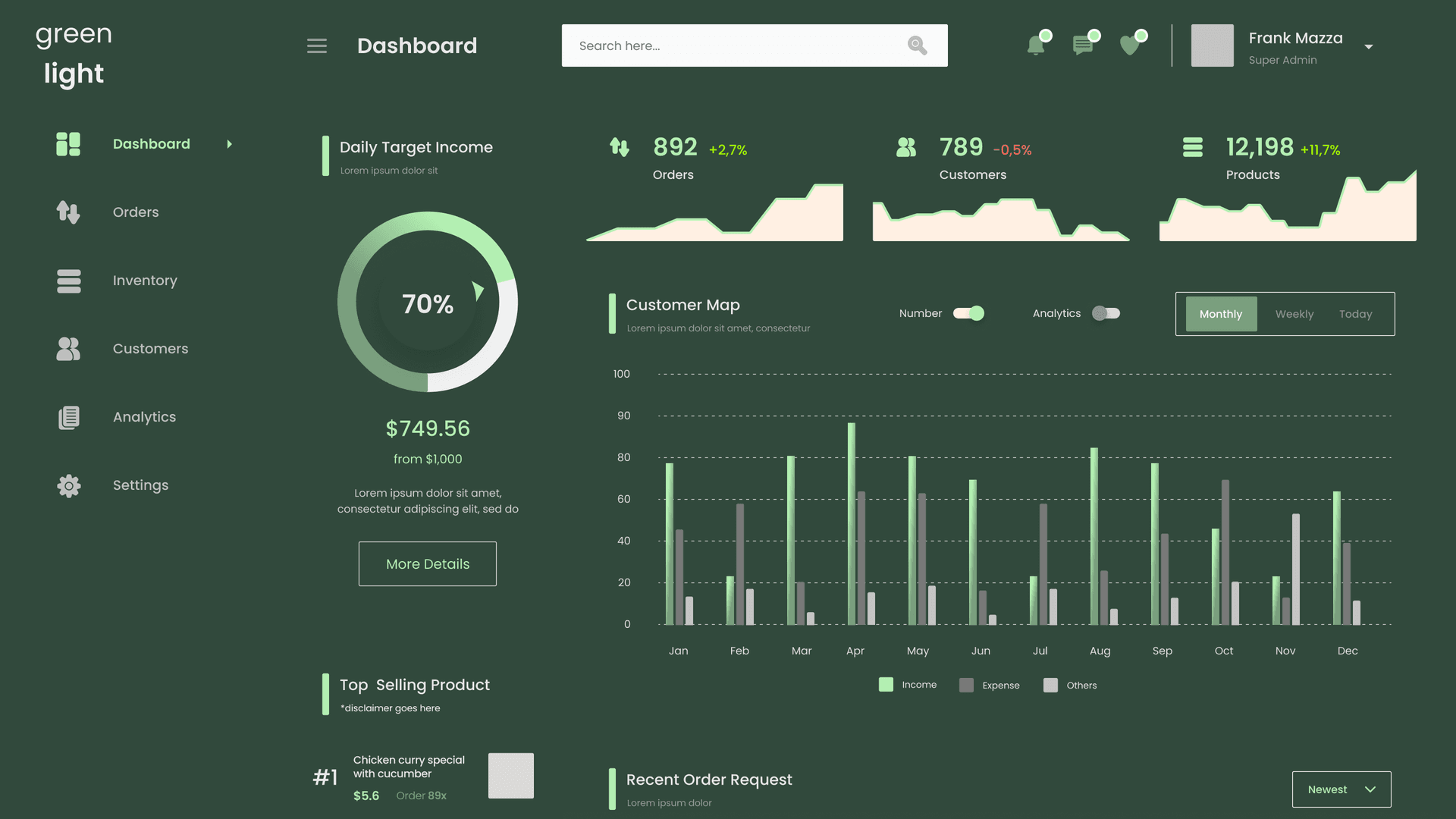Switch to the Weekly tab
Screen dimensions: 1456x819
pos(1294,313)
